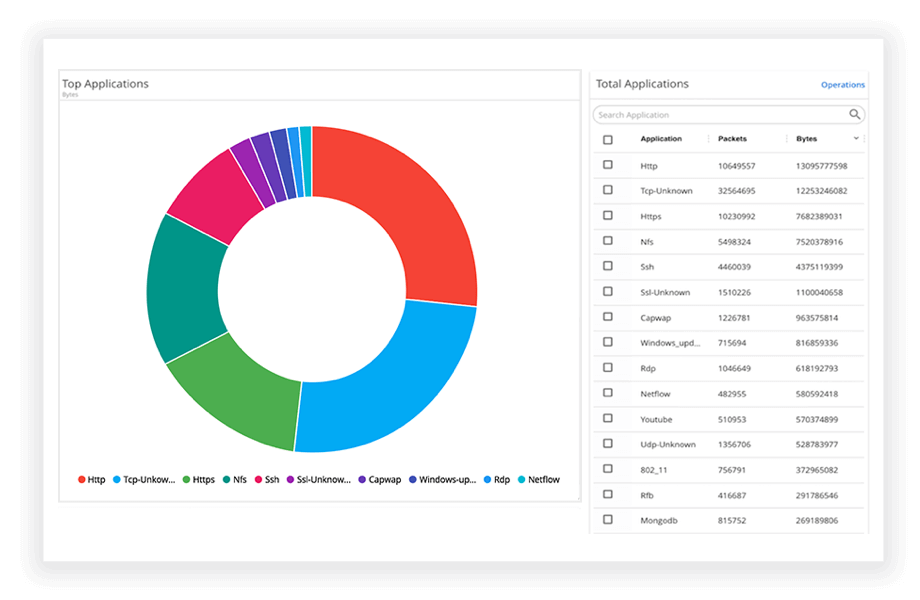Toggle the Capwap legend dot

point(362,480)
